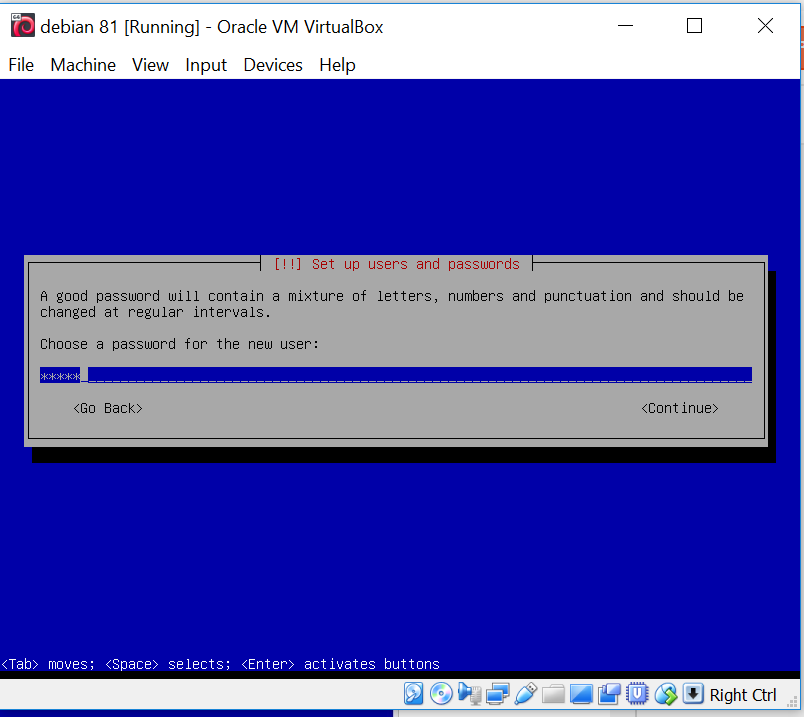804x717 pixels.
Task: Open the File menu
Action: [x=21, y=65]
